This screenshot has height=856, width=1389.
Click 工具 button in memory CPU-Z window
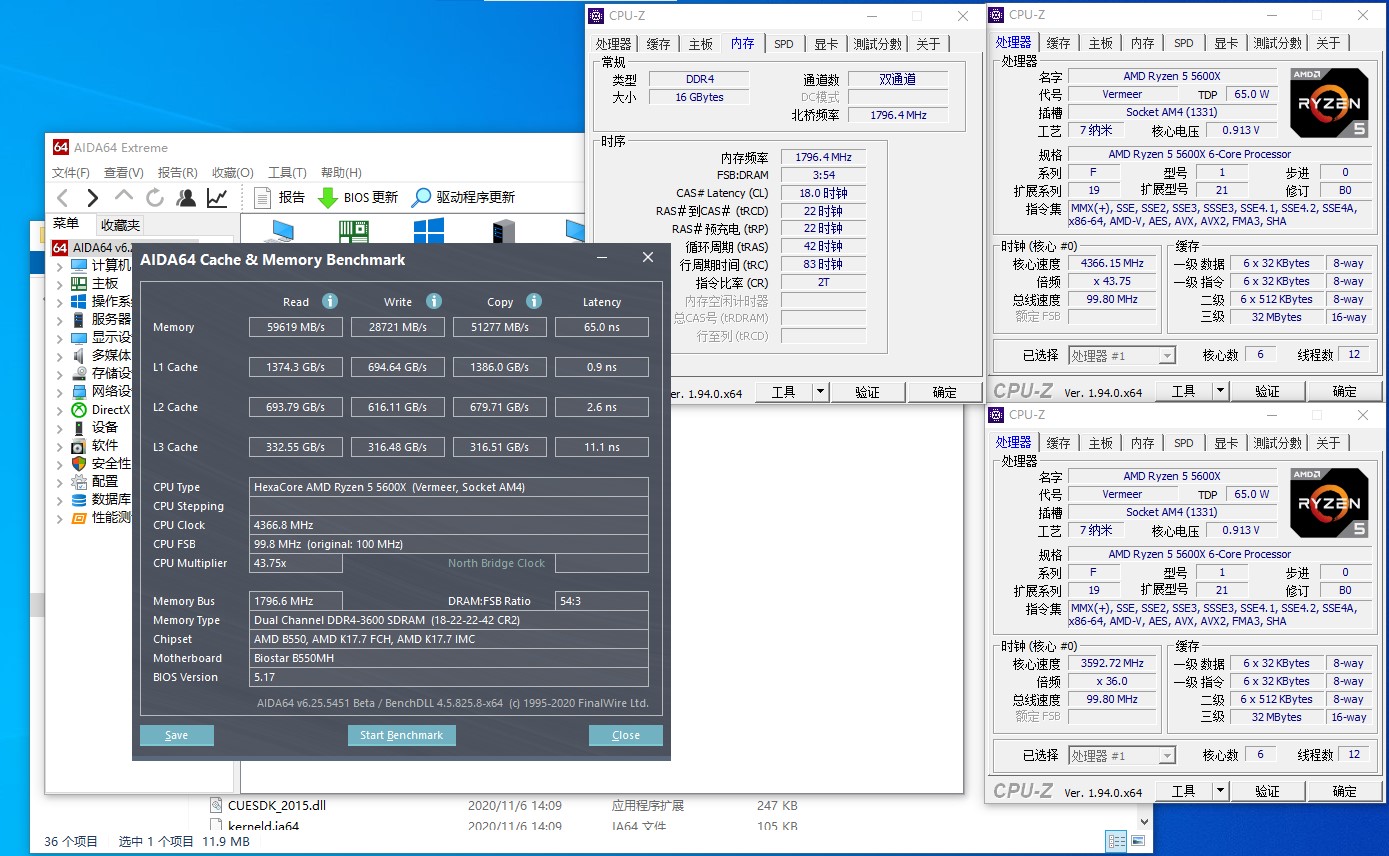point(783,392)
